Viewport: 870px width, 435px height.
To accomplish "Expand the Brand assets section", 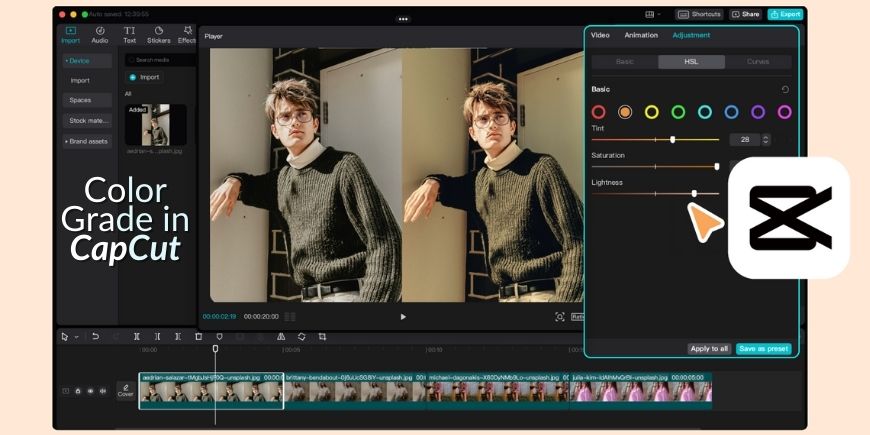I will coord(86,141).
